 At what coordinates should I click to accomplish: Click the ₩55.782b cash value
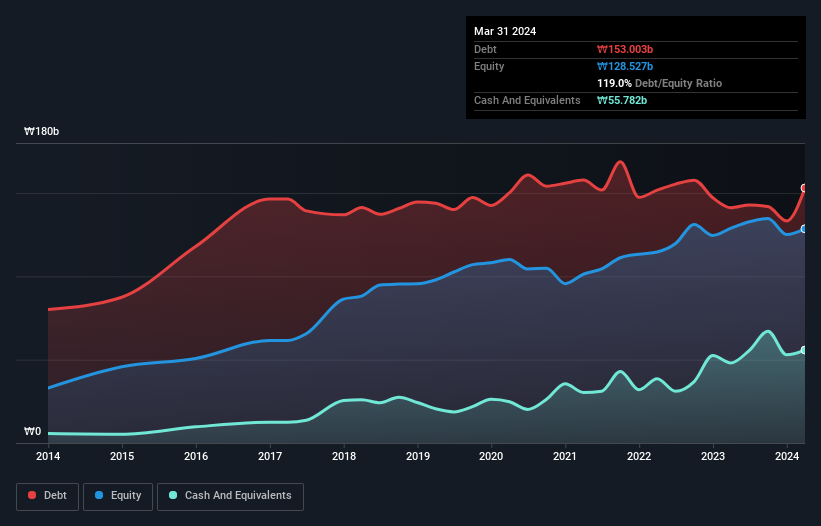[622, 100]
